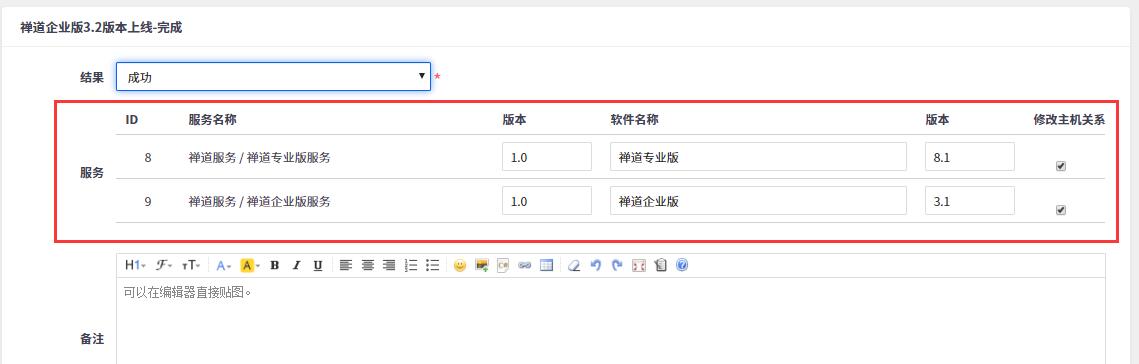Toggle italic formatting
The width and height of the screenshot is (1139, 364).
(x=296, y=266)
